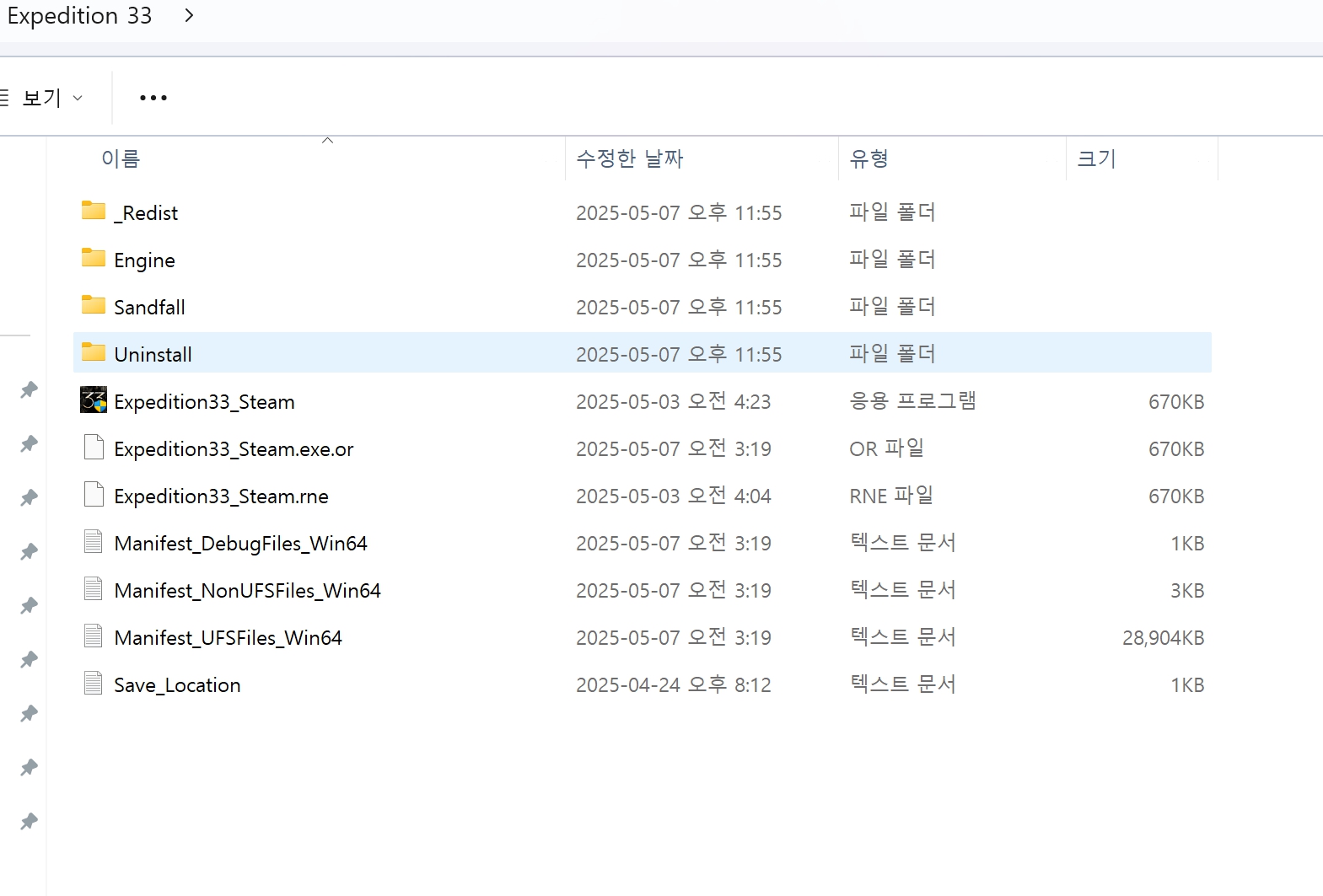This screenshot has width=1323, height=896.
Task: Click the Expedition33_Steam.rne file icon
Action: [x=94, y=494]
